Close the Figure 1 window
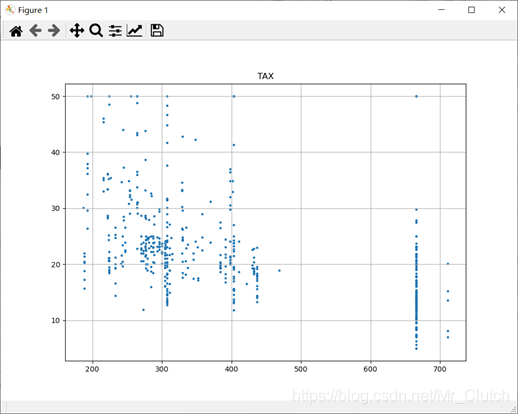The width and height of the screenshot is (518, 414). click(x=502, y=10)
